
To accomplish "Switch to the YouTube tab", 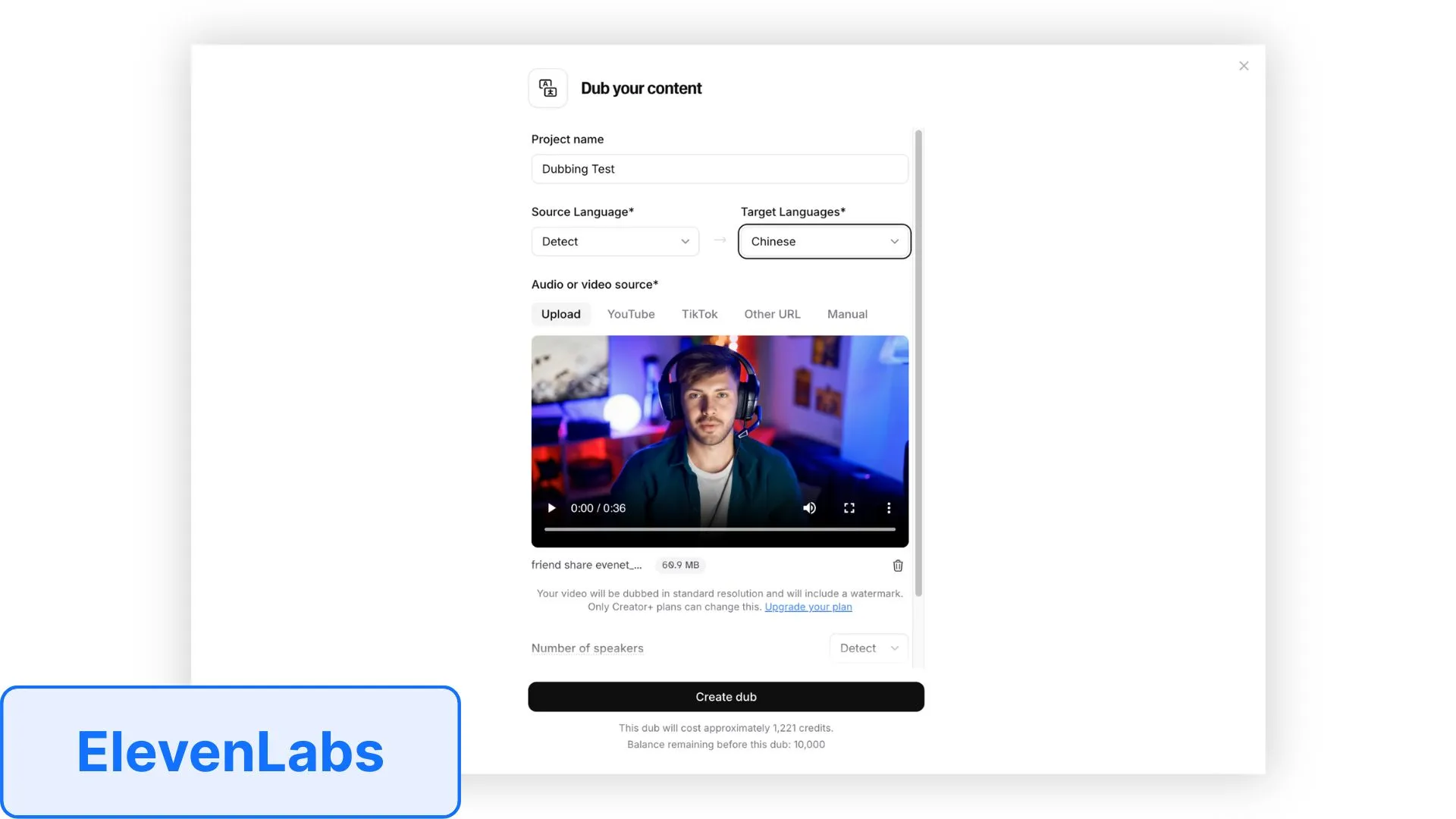I will (631, 314).
